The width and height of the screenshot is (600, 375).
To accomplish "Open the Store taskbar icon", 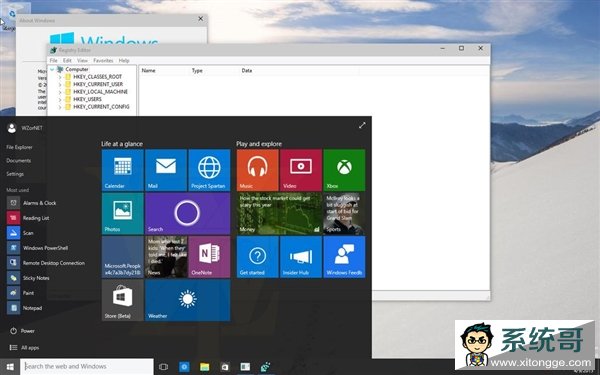I will pos(225,367).
